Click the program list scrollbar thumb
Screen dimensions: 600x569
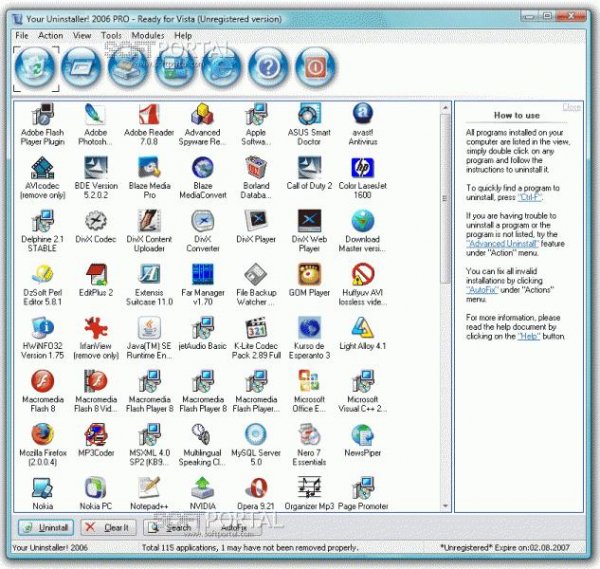[445, 199]
